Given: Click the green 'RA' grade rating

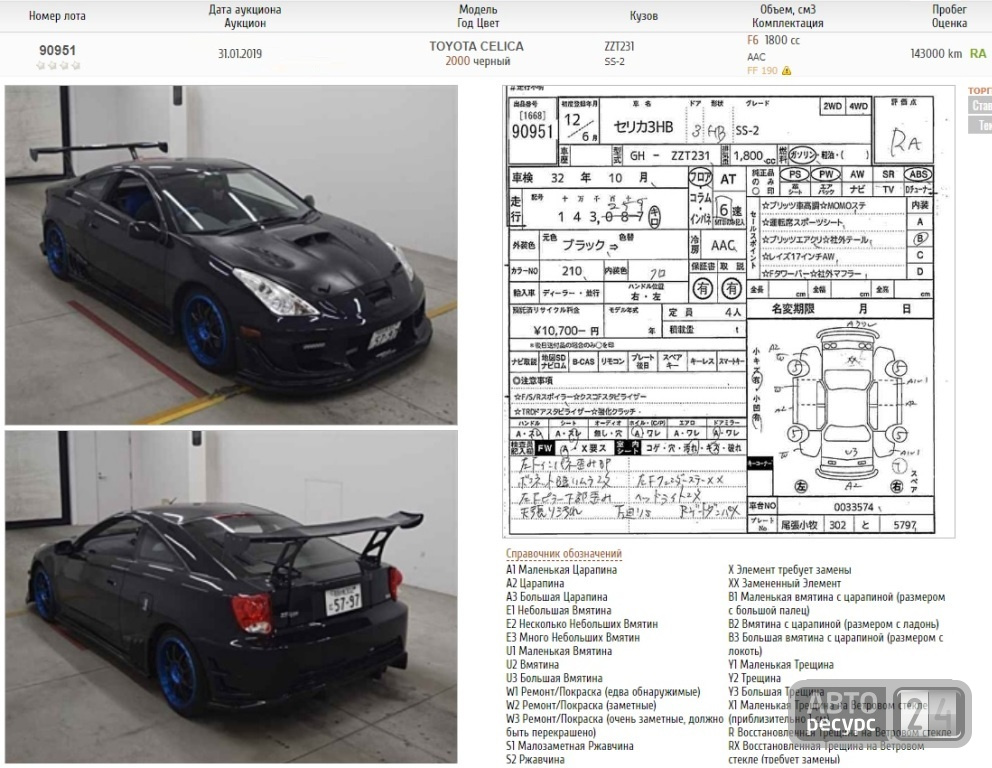Looking at the screenshot, I should tap(978, 54).
